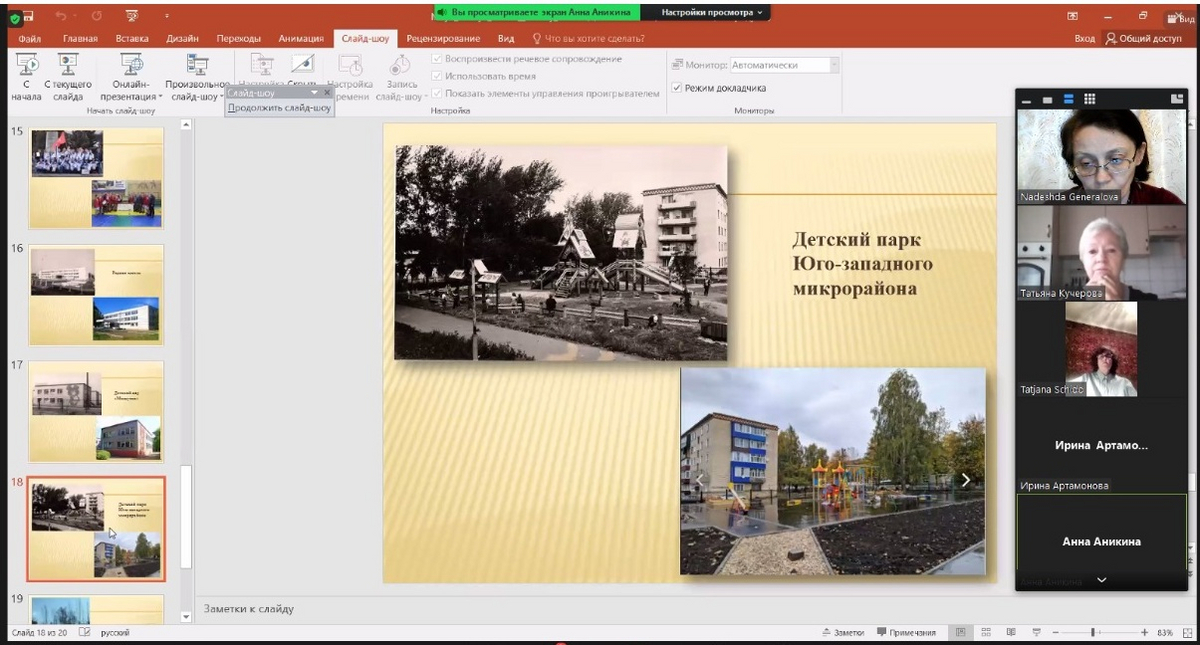Click the Online presentation icon
The image size is (1200, 645).
pyautogui.click(x=132, y=65)
